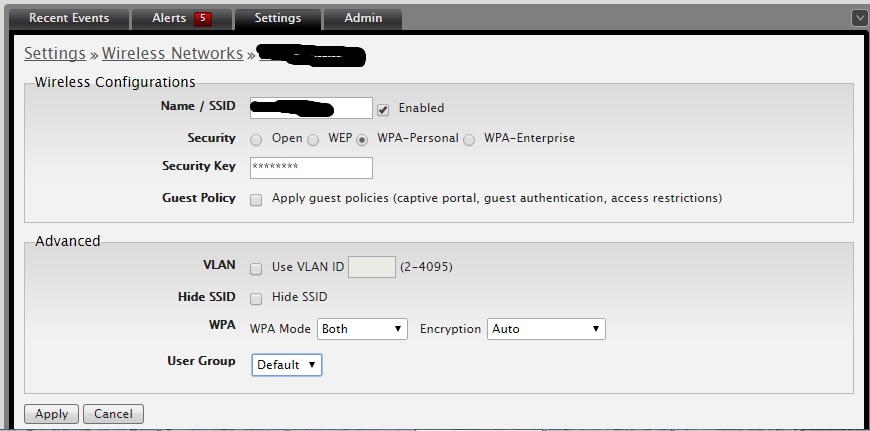
Task: Click the Security Key field
Action: [311, 168]
